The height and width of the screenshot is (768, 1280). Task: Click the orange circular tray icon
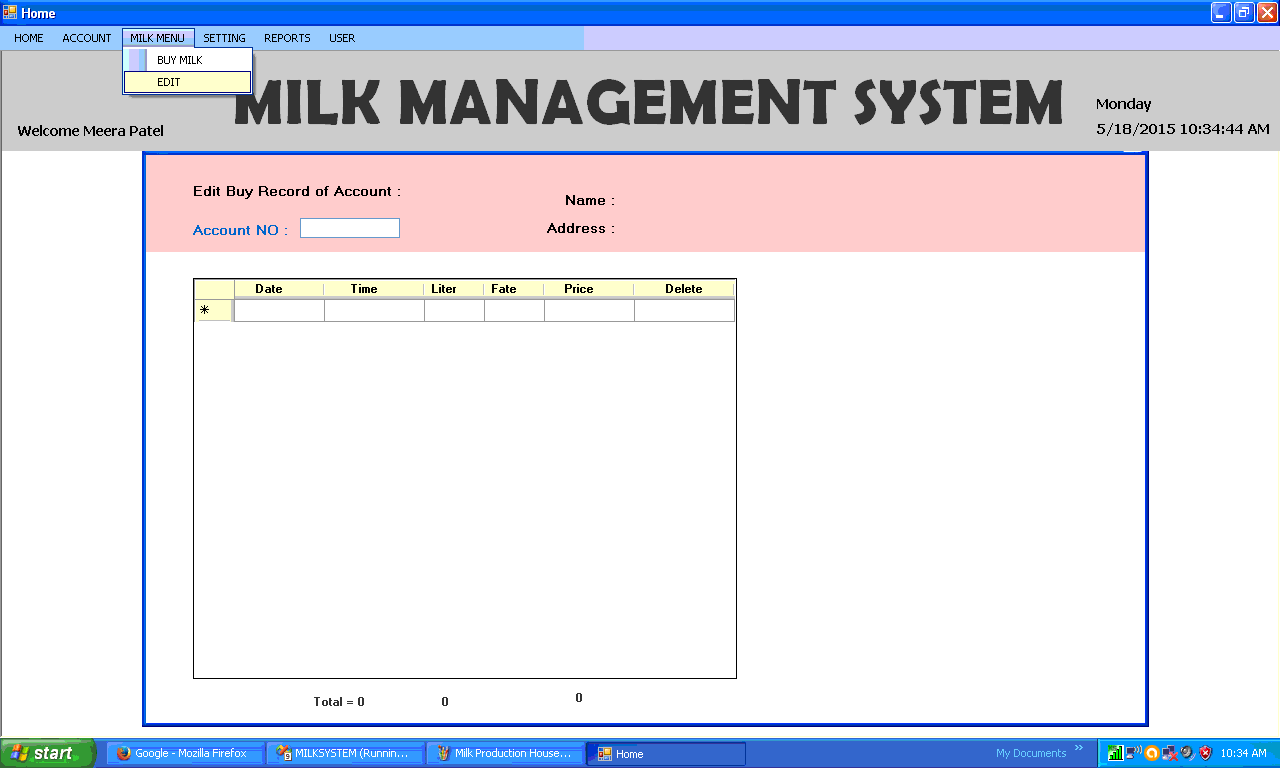pos(1152,753)
